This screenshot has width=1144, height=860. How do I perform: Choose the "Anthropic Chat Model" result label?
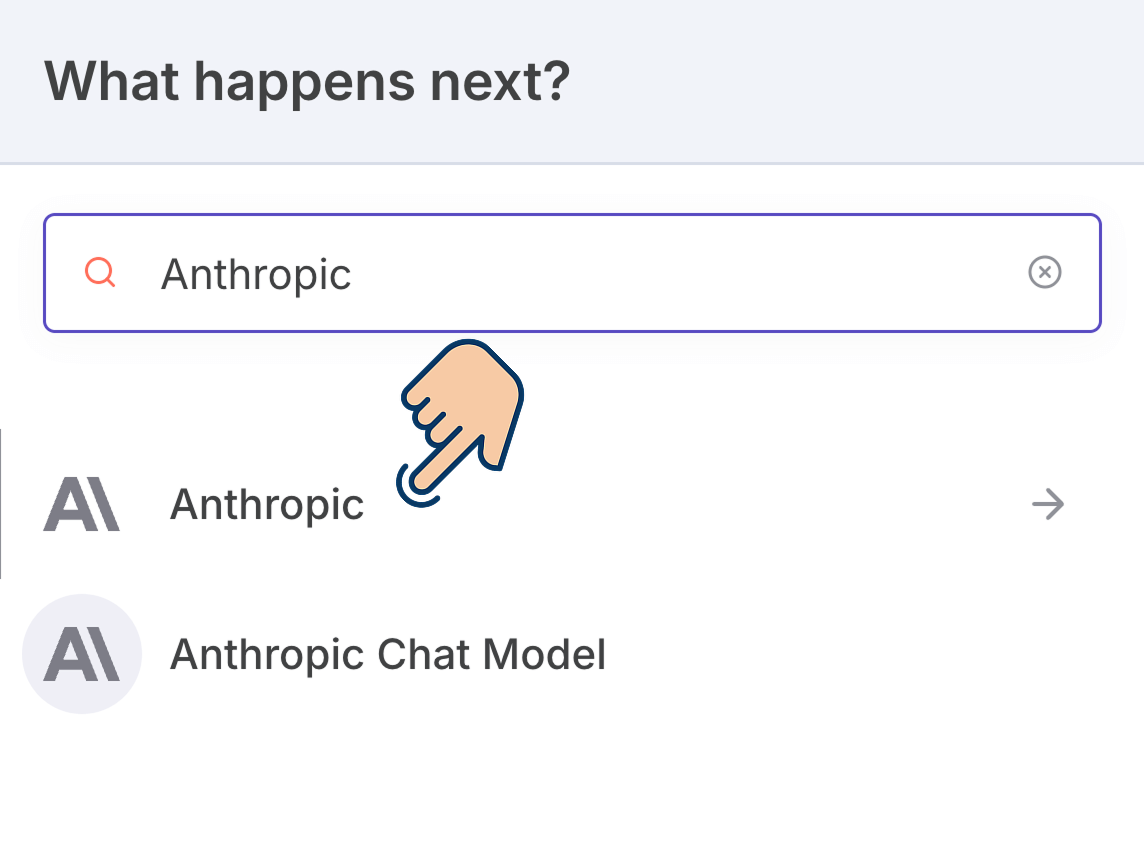[388, 654]
